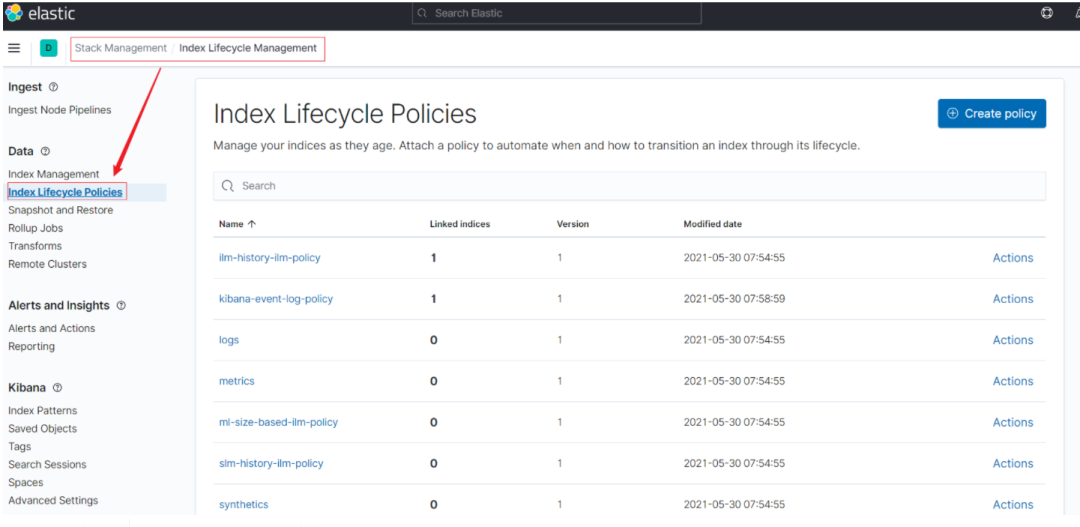Click the Elastic logo
Viewport: 1080px width, 527px height.
pyautogui.click(x=39, y=13)
